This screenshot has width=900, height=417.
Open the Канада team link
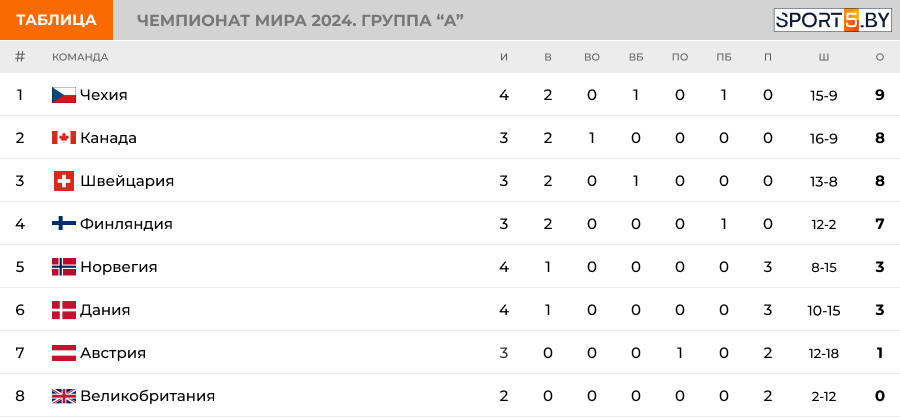point(108,138)
